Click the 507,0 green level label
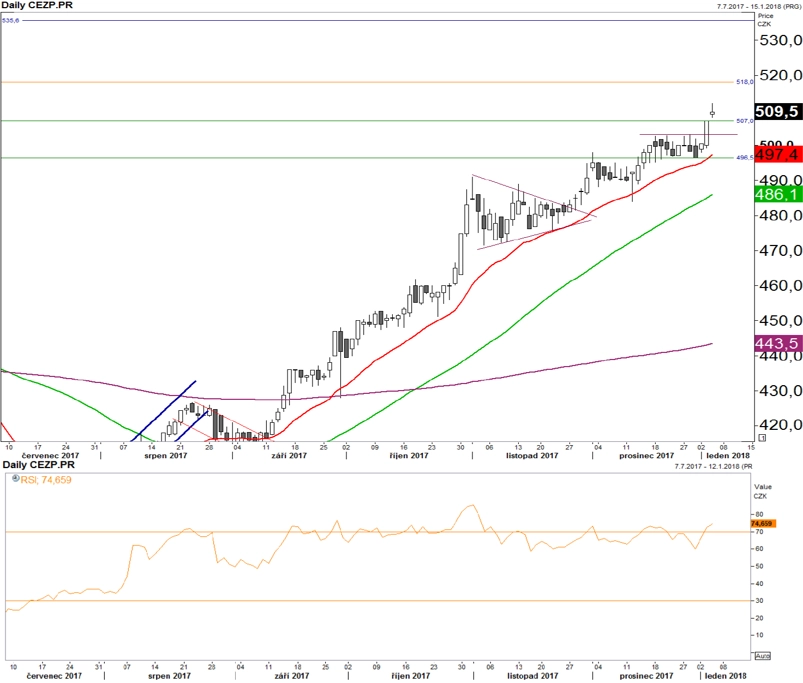 (x=745, y=121)
